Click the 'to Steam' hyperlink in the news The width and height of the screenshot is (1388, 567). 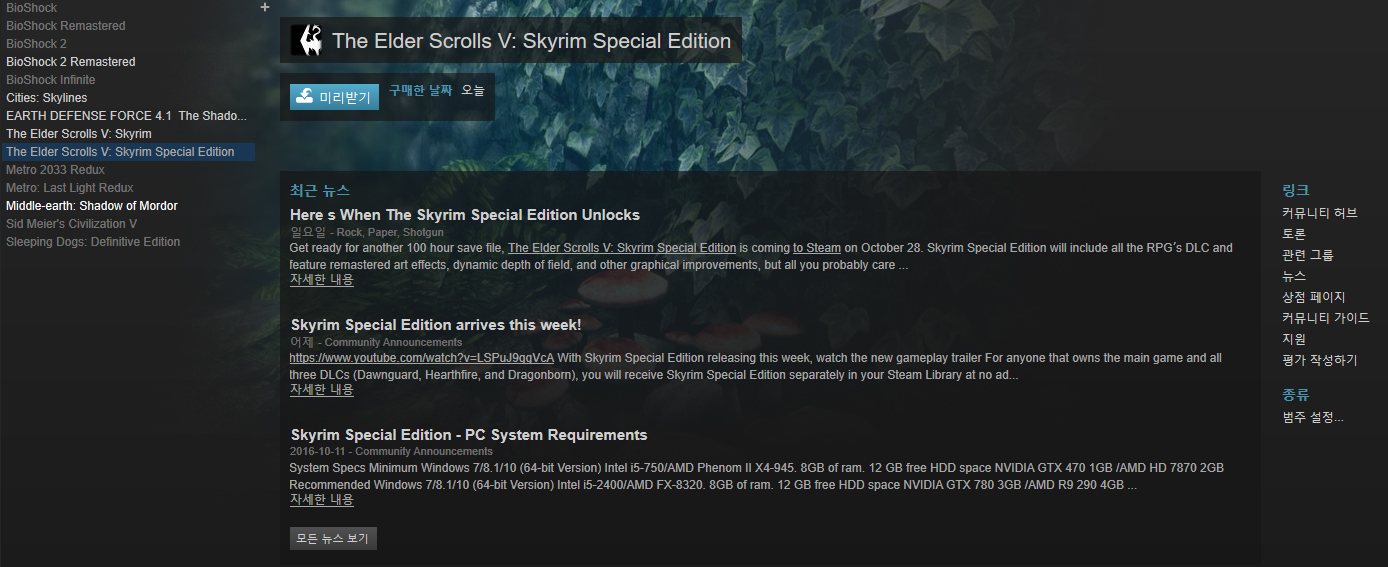816,248
